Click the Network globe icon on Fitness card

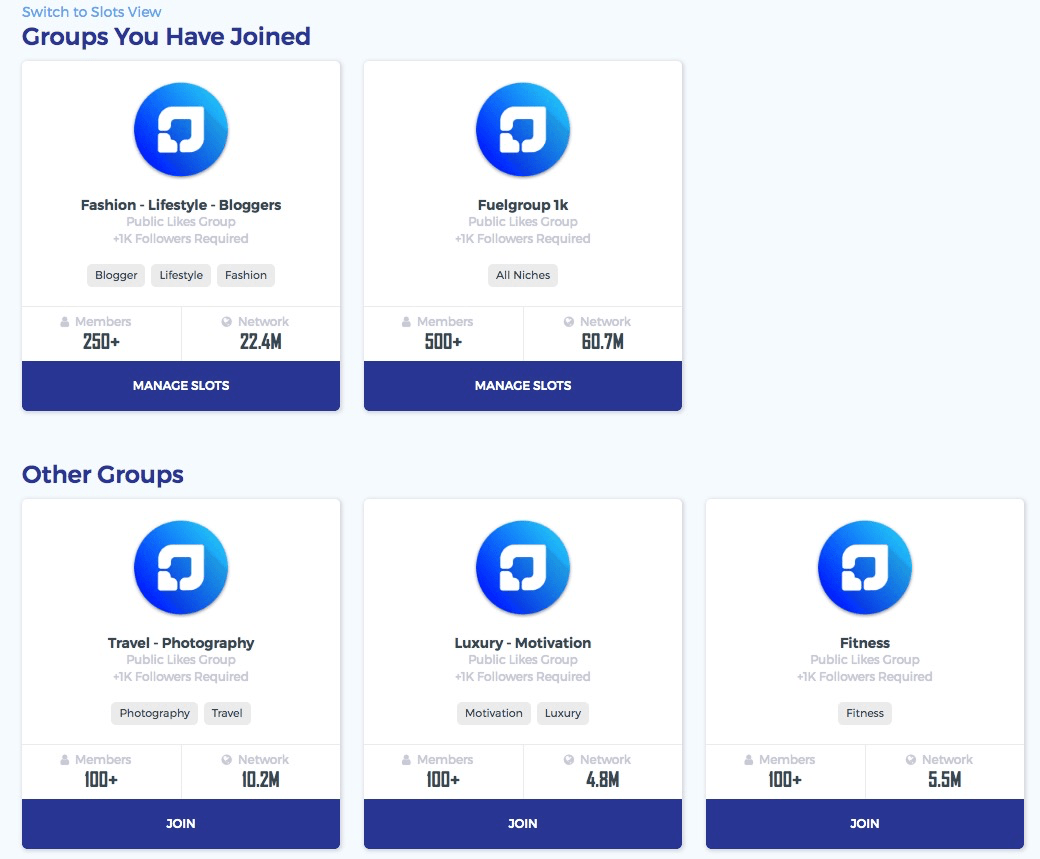pos(909,759)
